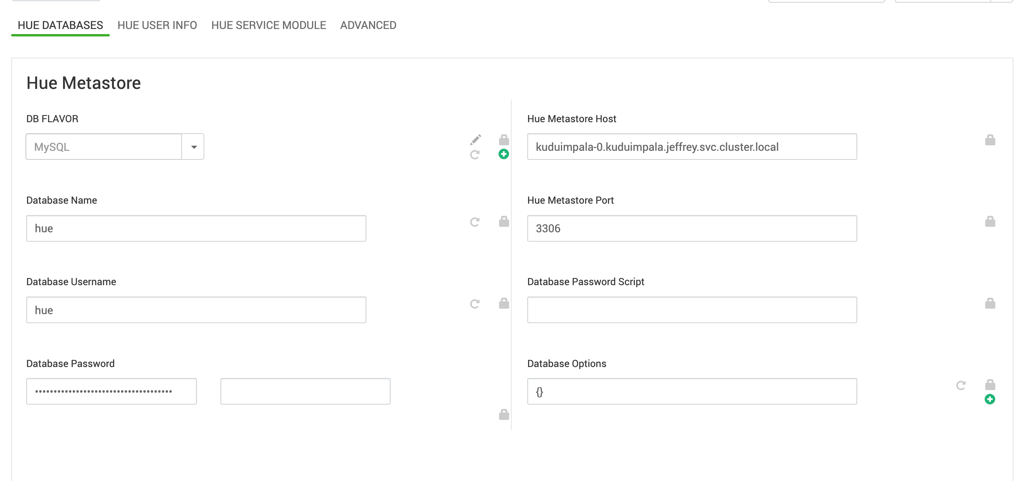
Task: Click the refresh icon for Database Name
Action: point(475,222)
